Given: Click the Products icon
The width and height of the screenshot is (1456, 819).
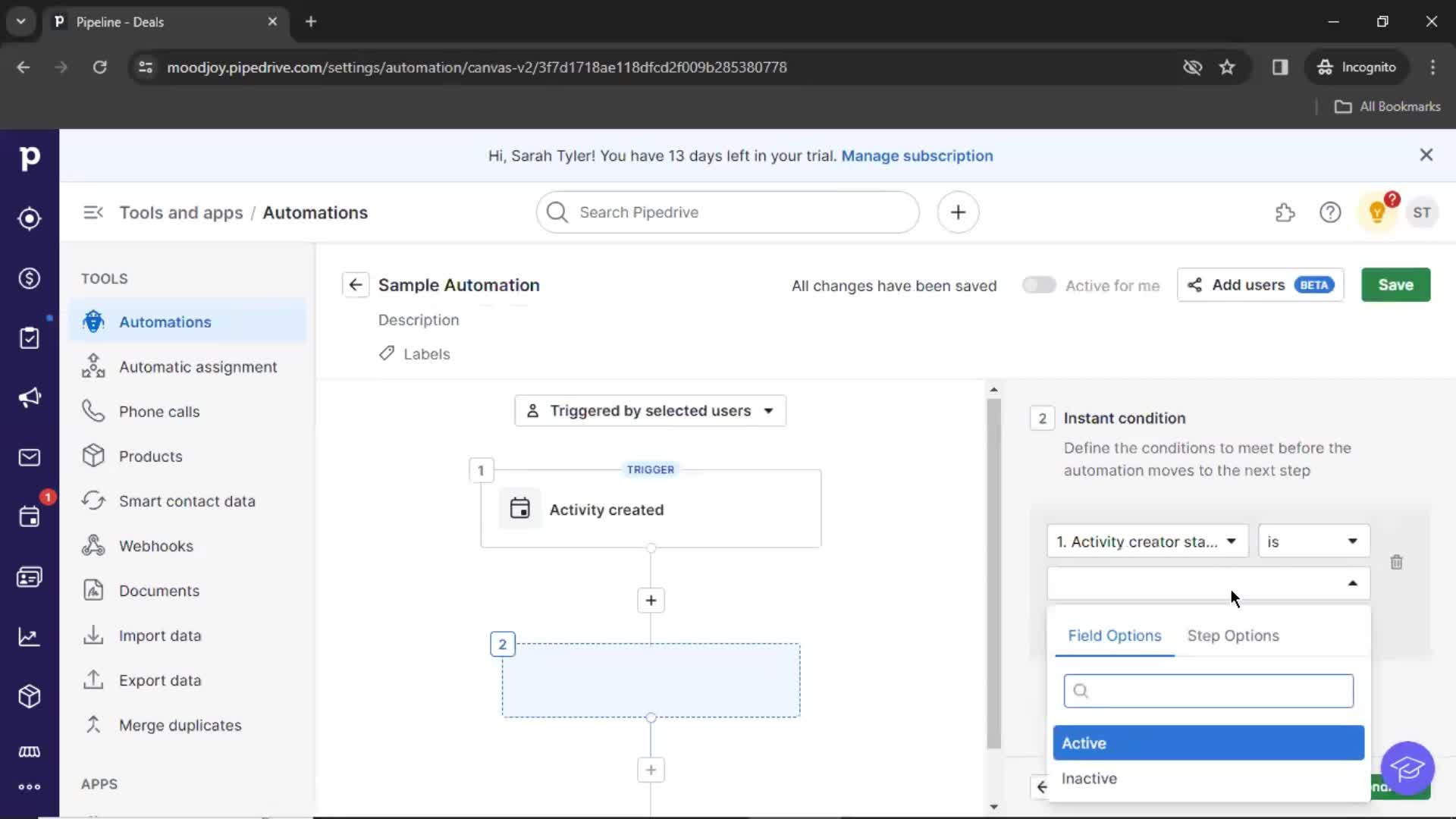Looking at the screenshot, I should tap(93, 456).
